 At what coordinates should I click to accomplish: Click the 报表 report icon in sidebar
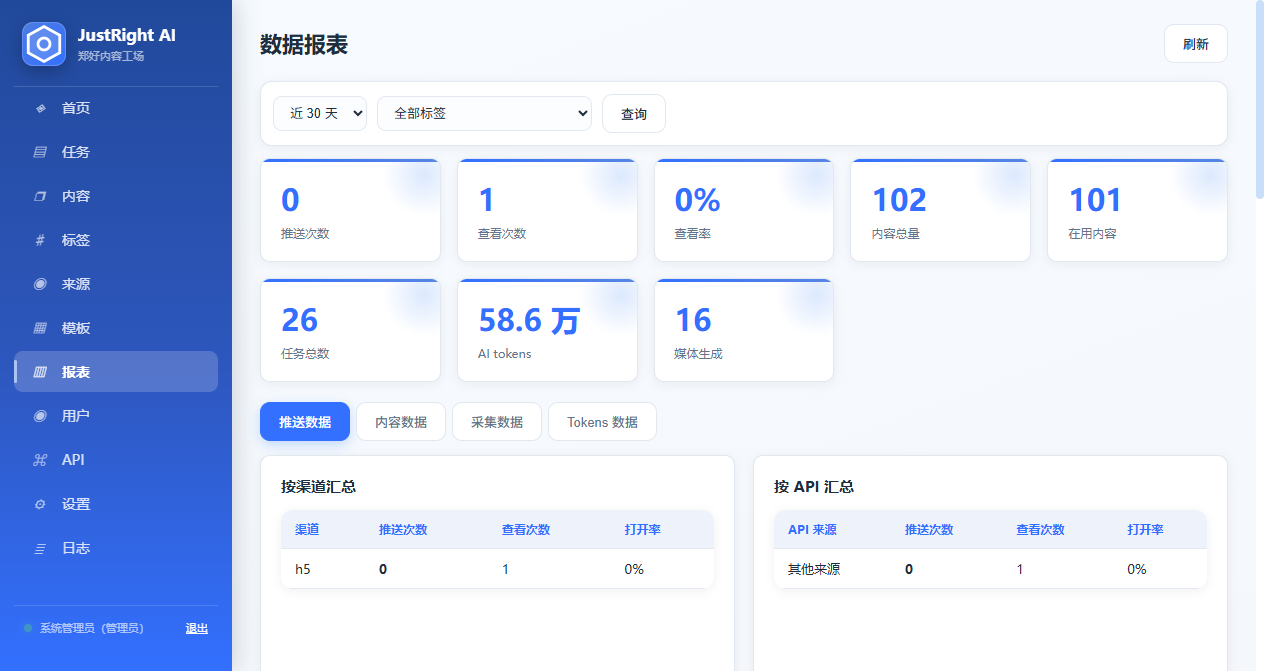(40, 372)
